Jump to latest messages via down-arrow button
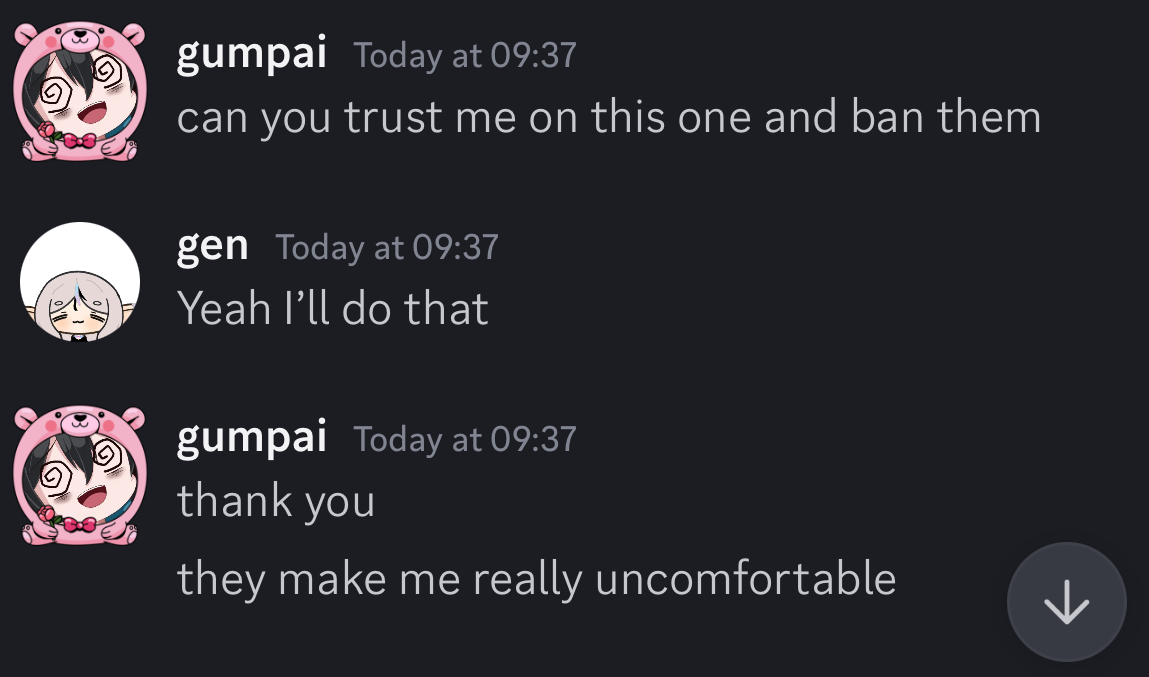Image resolution: width=1149 pixels, height=677 pixels. (x=1066, y=602)
